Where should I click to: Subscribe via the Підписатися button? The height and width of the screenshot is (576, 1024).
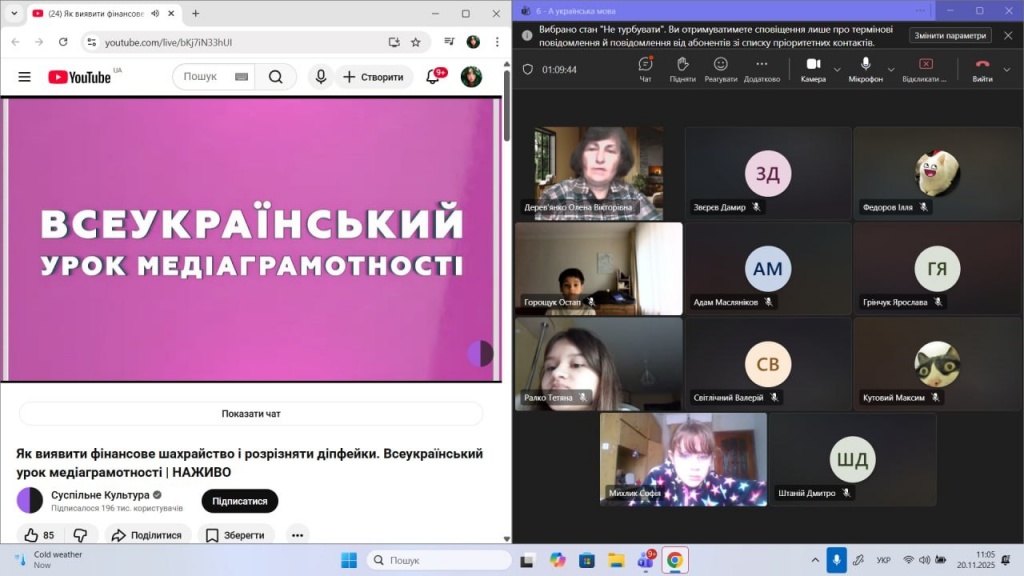pyautogui.click(x=239, y=500)
